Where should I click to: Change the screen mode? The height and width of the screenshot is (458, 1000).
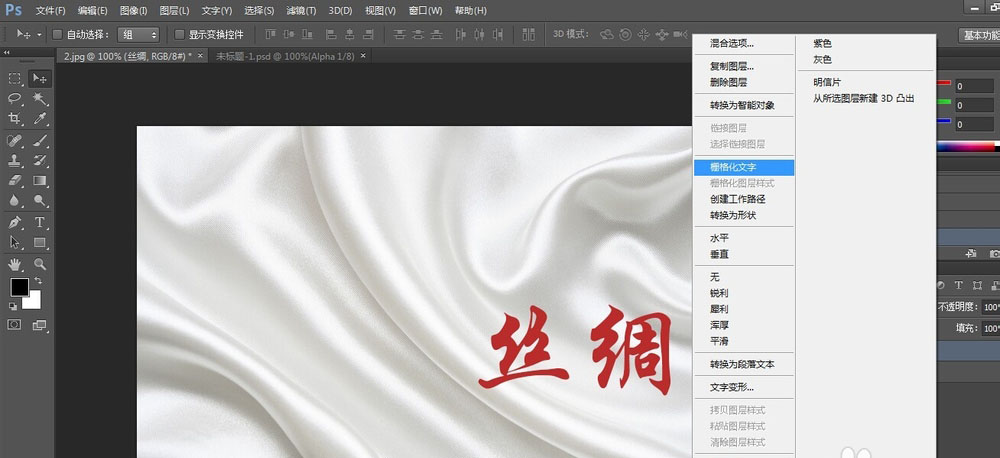point(40,325)
